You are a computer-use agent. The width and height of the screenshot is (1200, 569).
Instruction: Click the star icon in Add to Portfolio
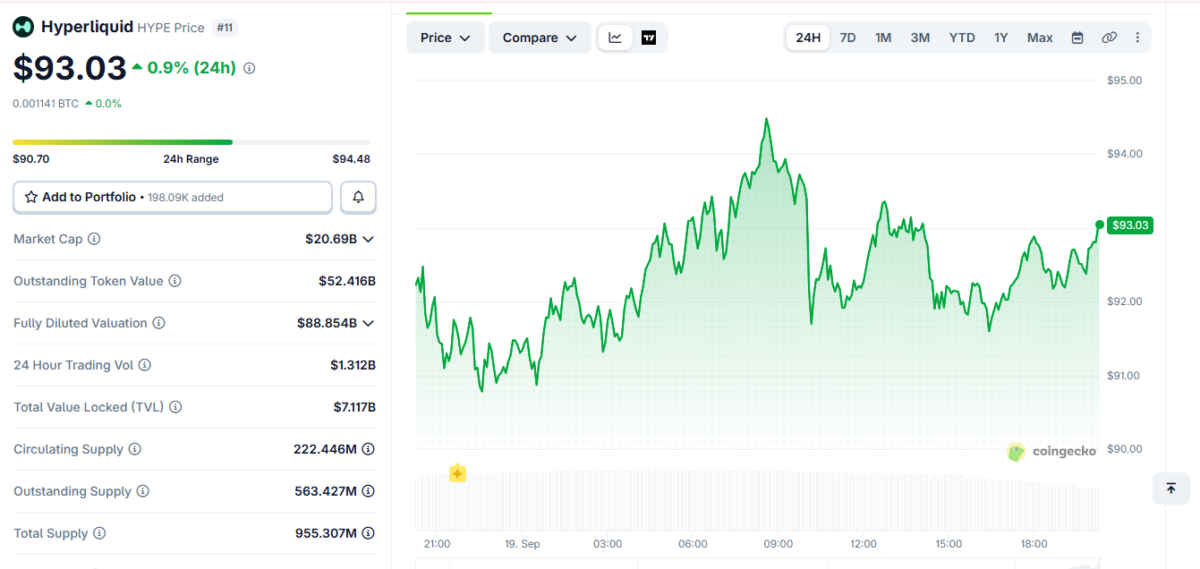tap(31, 197)
